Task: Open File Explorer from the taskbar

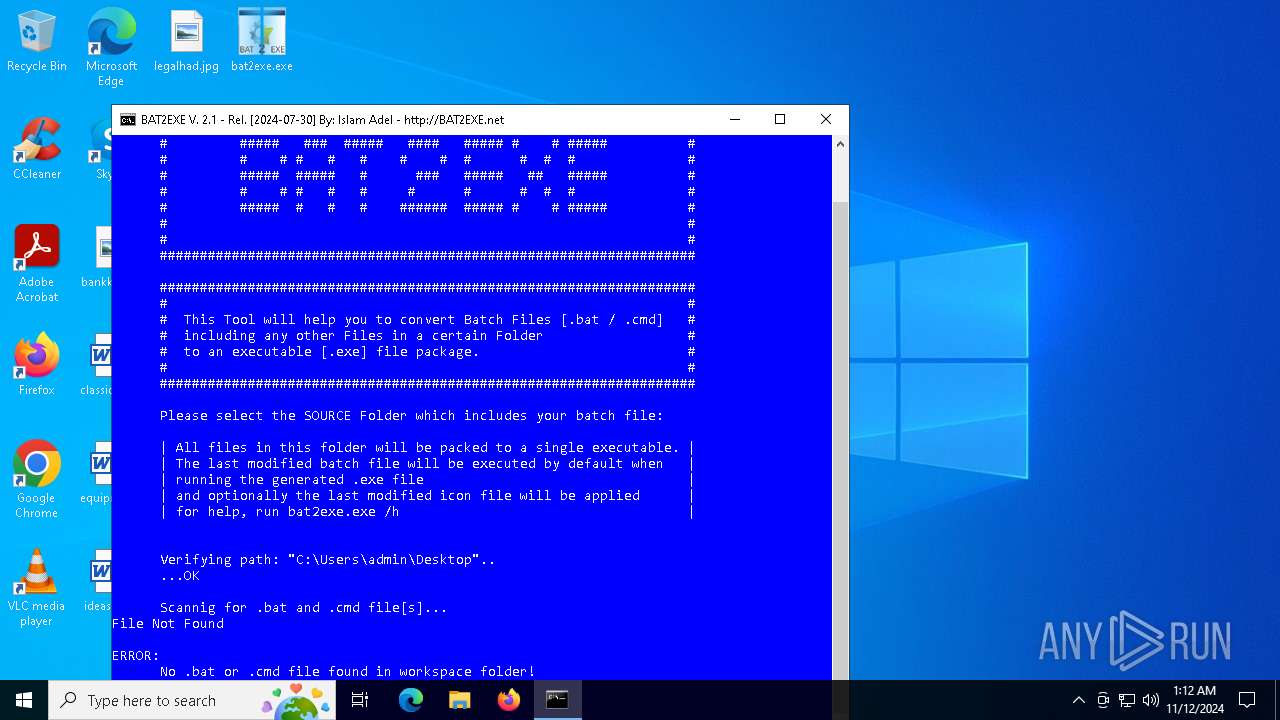Action: click(x=459, y=700)
